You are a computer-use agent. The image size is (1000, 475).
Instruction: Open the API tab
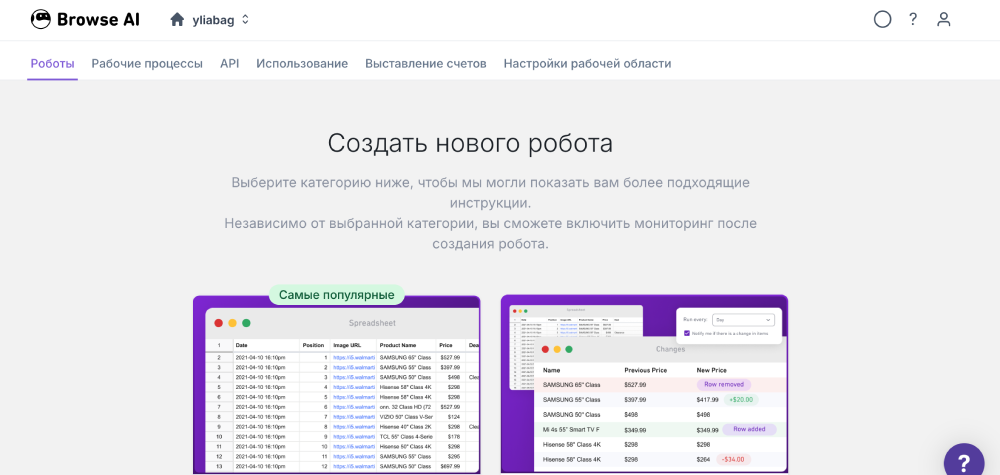pyautogui.click(x=230, y=64)
